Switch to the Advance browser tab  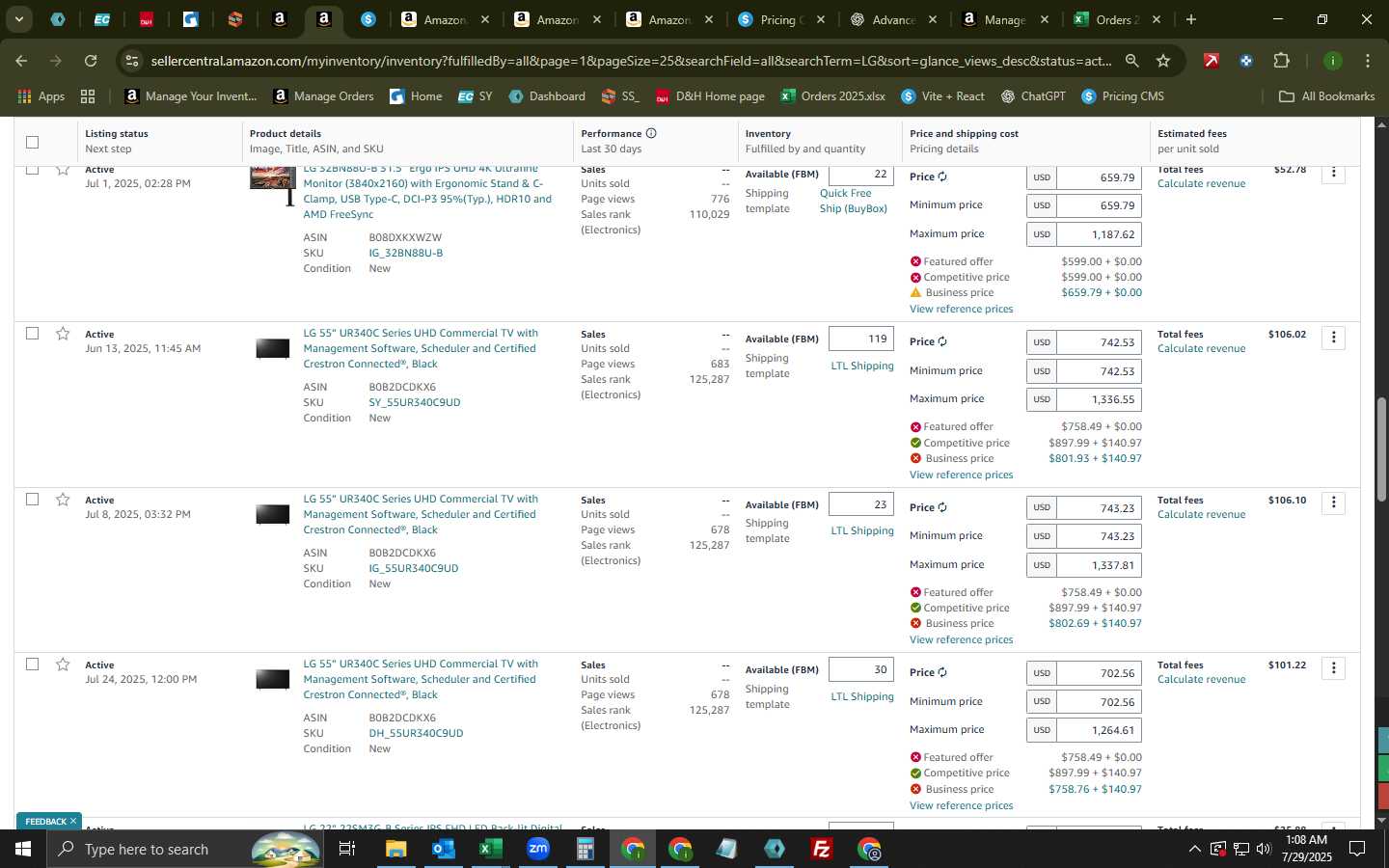coord(892,19)
